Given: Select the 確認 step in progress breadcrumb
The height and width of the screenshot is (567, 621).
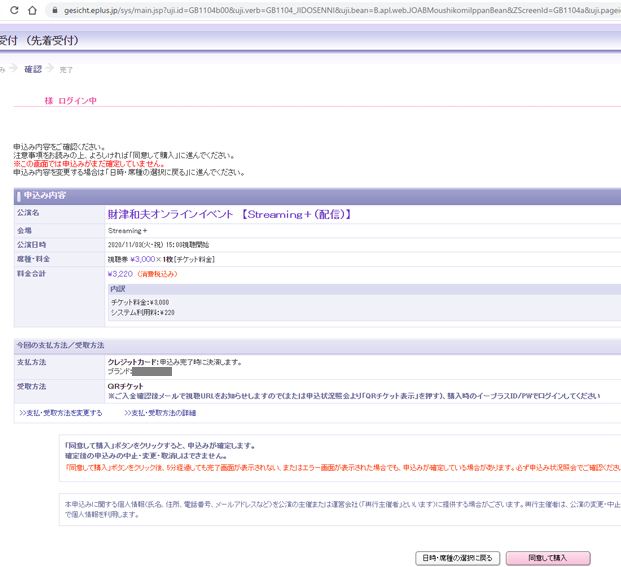Looking at the screenshot, I should [x=33, y=69].
